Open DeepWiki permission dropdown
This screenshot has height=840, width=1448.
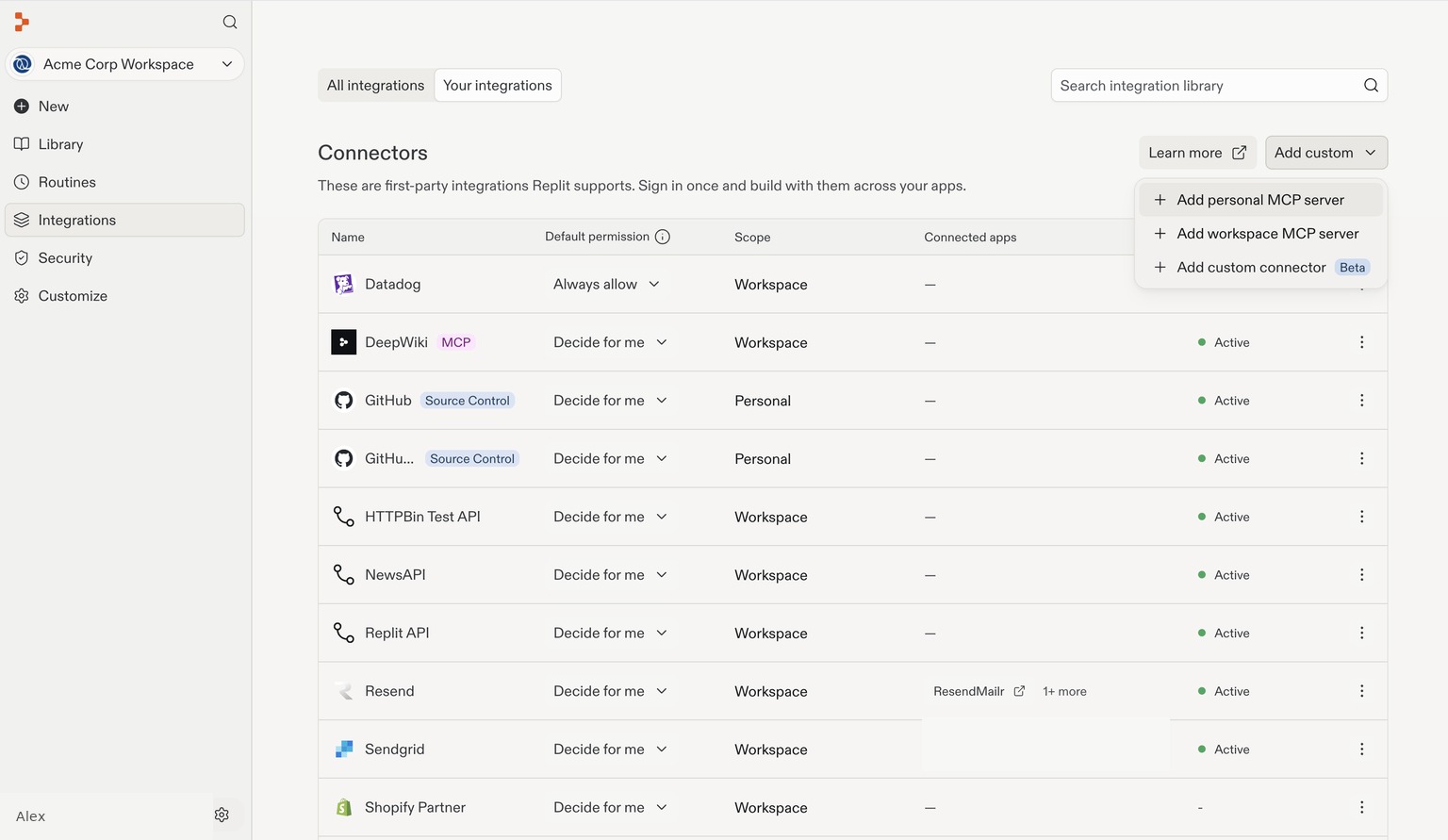(610, 342)
